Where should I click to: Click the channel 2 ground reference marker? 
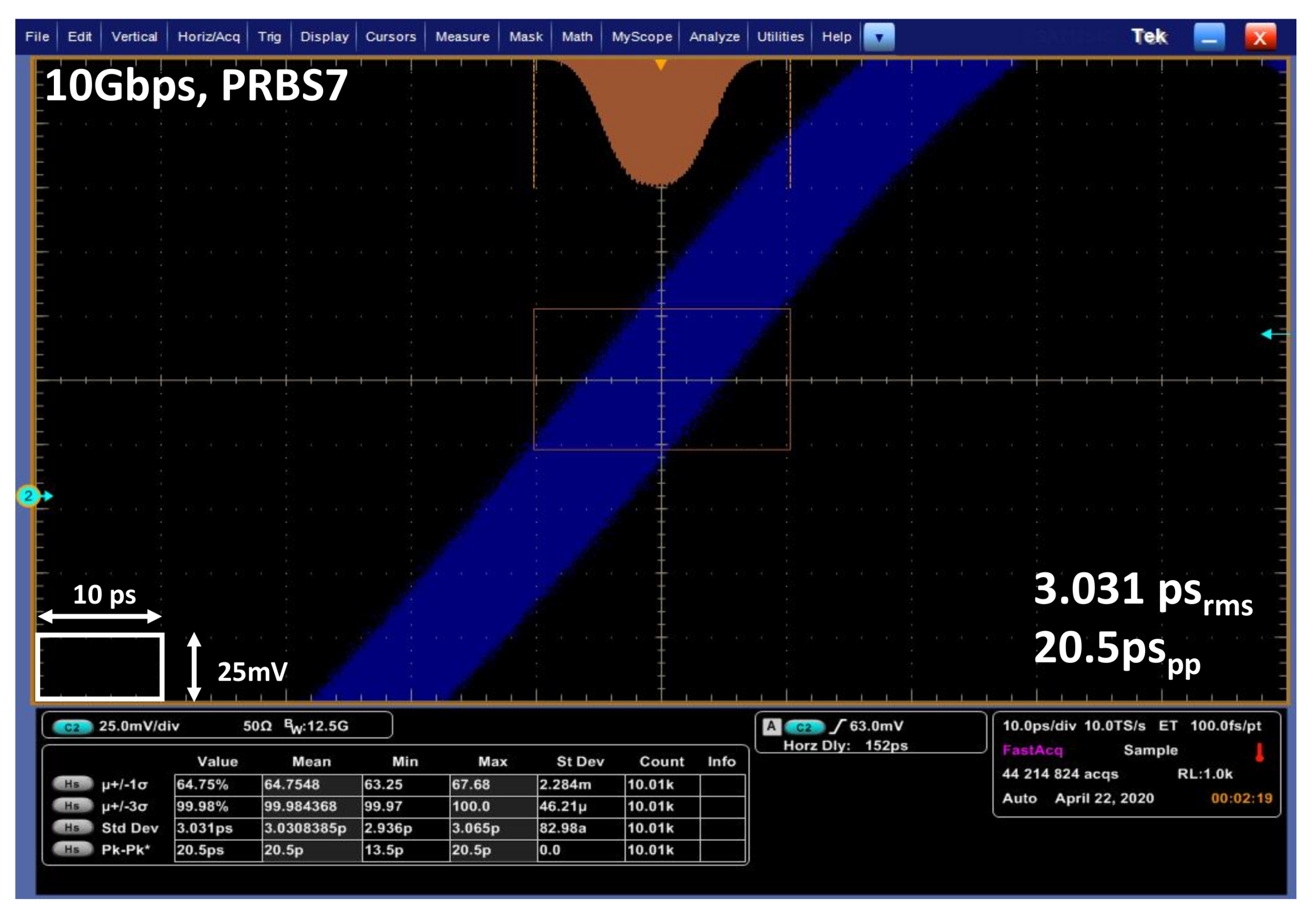[x=29, y=496]
